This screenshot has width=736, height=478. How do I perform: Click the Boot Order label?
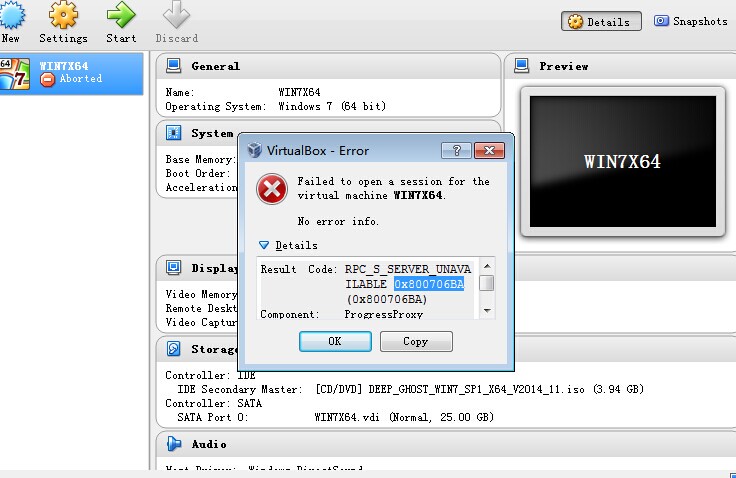[198, 173]
